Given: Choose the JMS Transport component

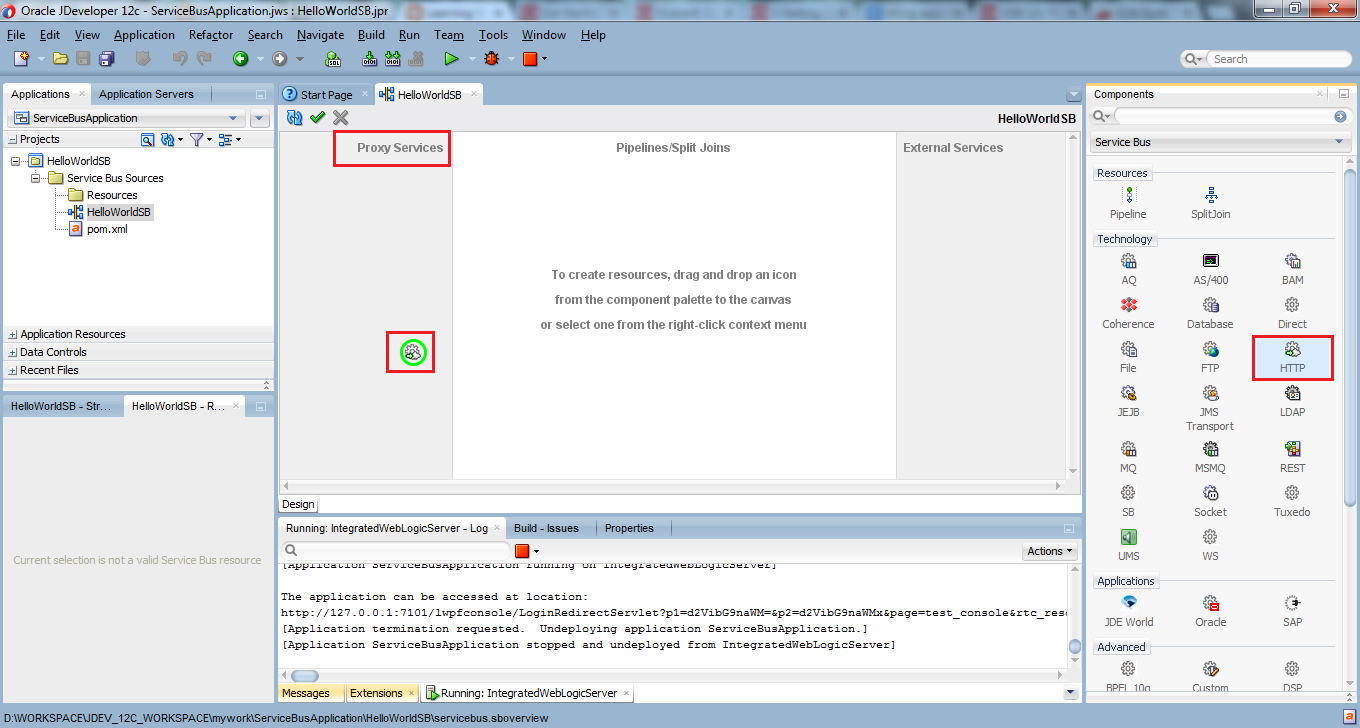Looking at the screenshot, I should (1210, 407).
